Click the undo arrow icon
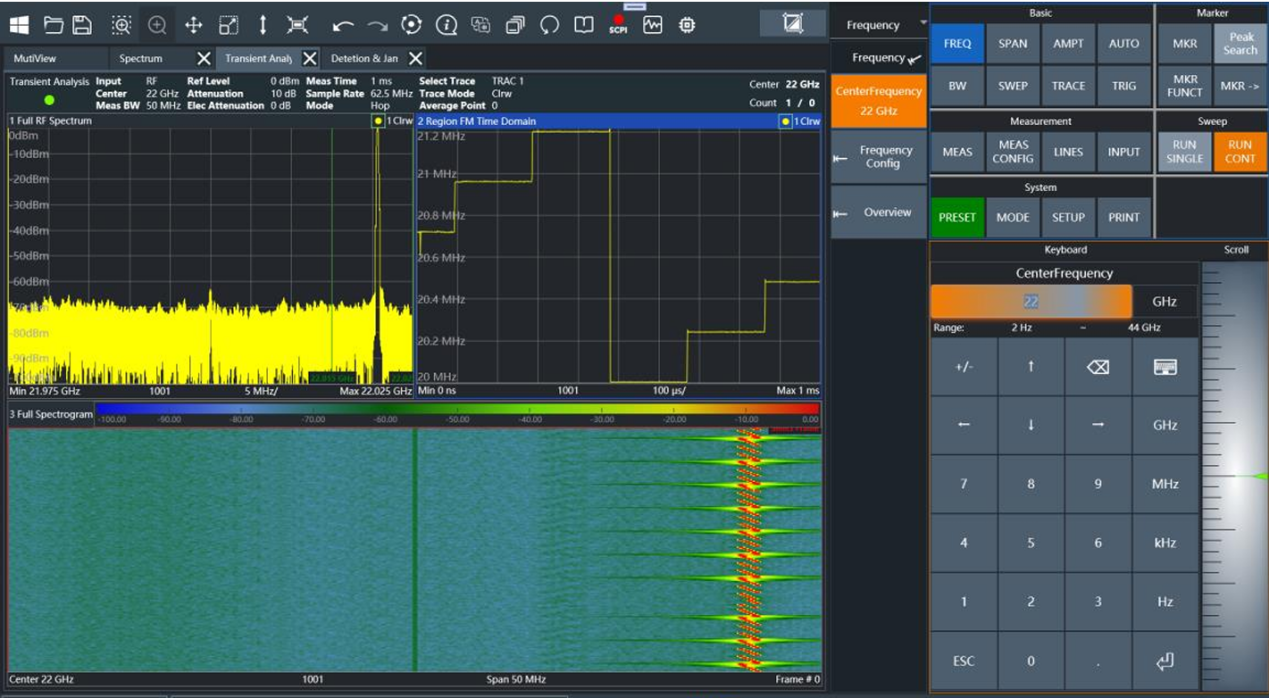This screenshot has width=1269, height=698. [343, 26]
